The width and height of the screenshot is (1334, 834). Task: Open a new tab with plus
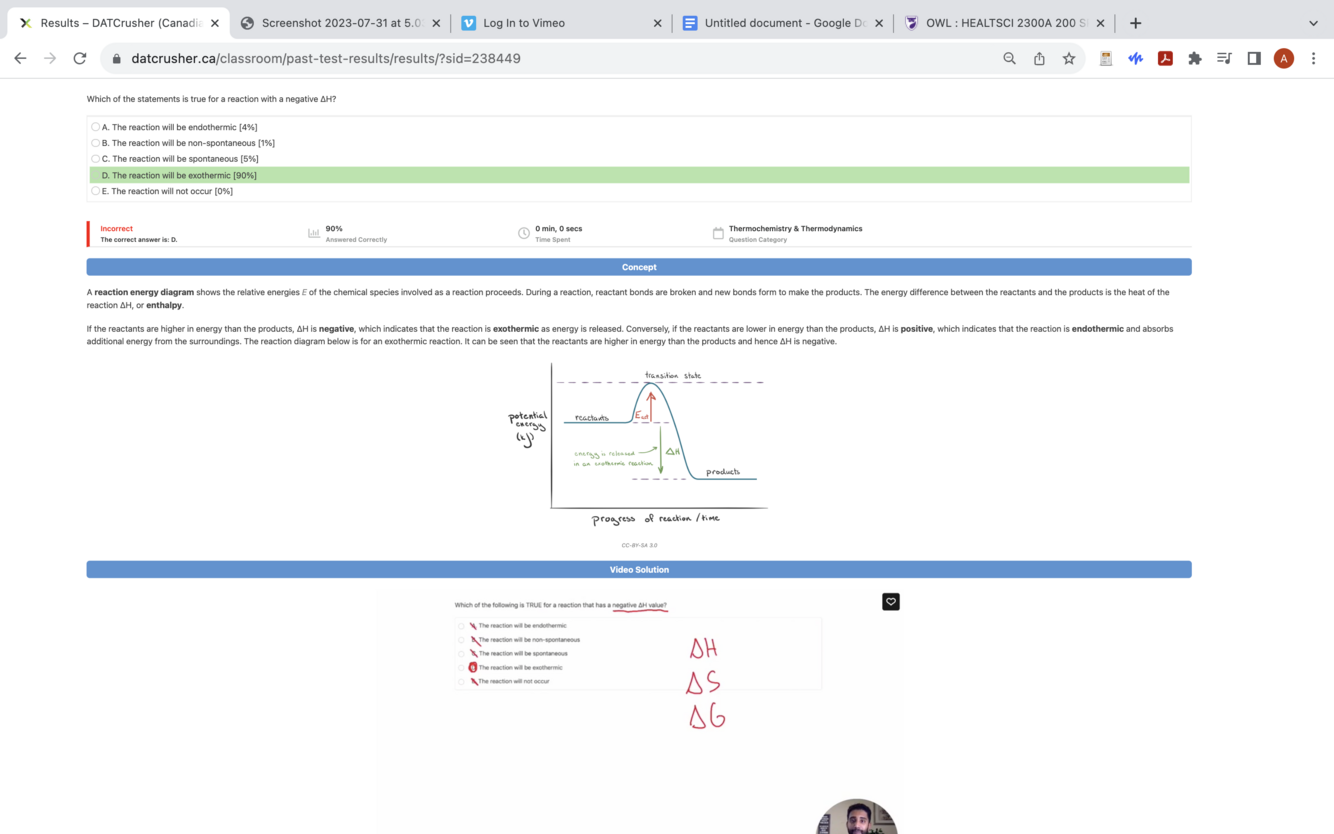coord(1135,23)
